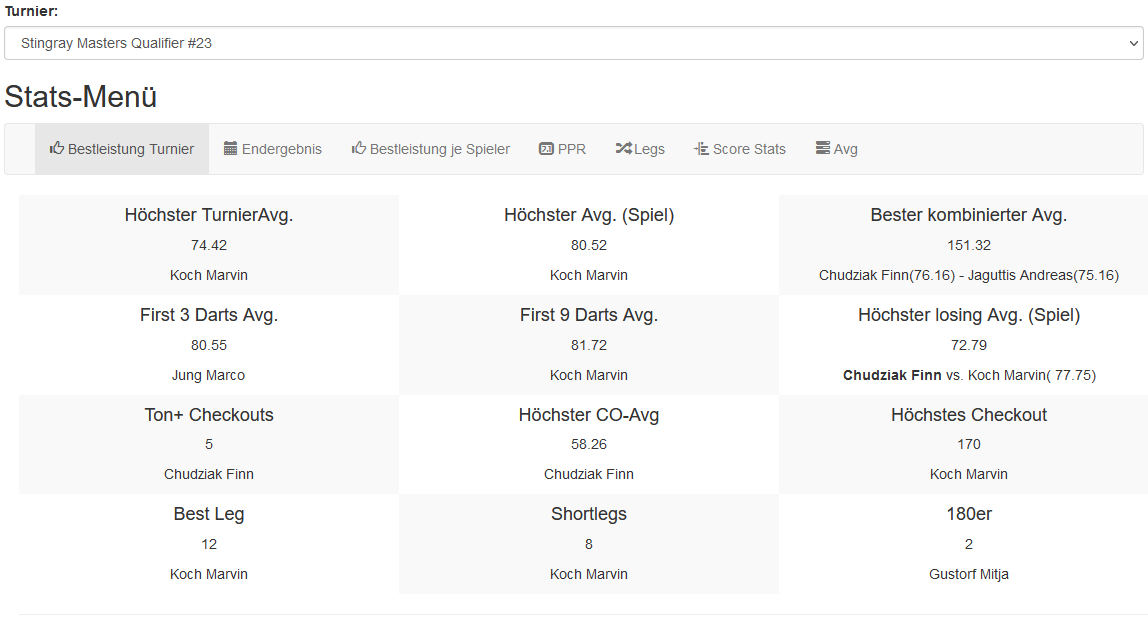Click the Bester kombinierter Avg. heading
Image resolution: width=1148 pixels, height=617 pixels.
click(x=968, y=215)
